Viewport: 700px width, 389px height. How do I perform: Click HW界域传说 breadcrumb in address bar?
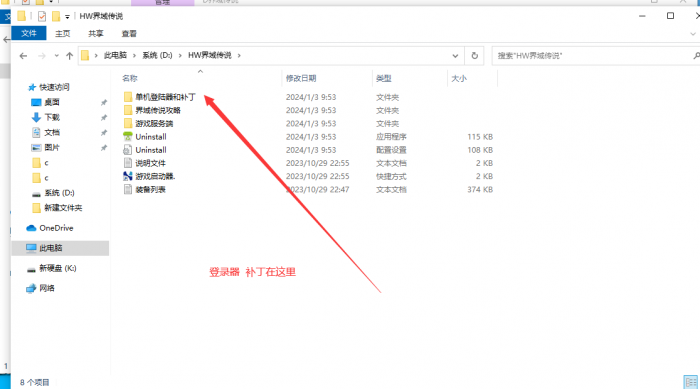point(210,55)
